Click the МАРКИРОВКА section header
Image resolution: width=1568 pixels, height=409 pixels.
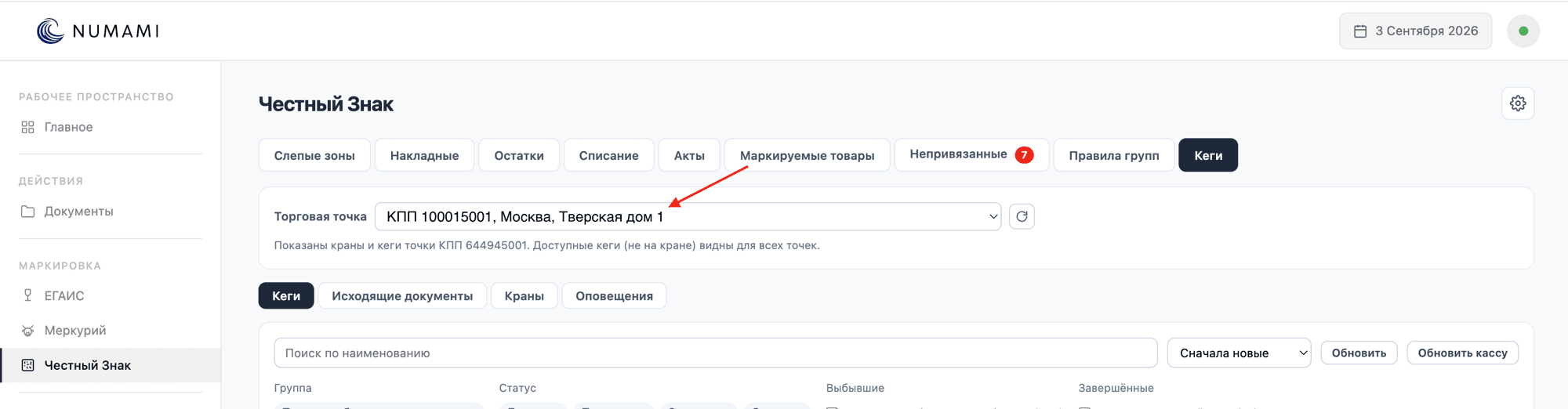coord(60,266)
